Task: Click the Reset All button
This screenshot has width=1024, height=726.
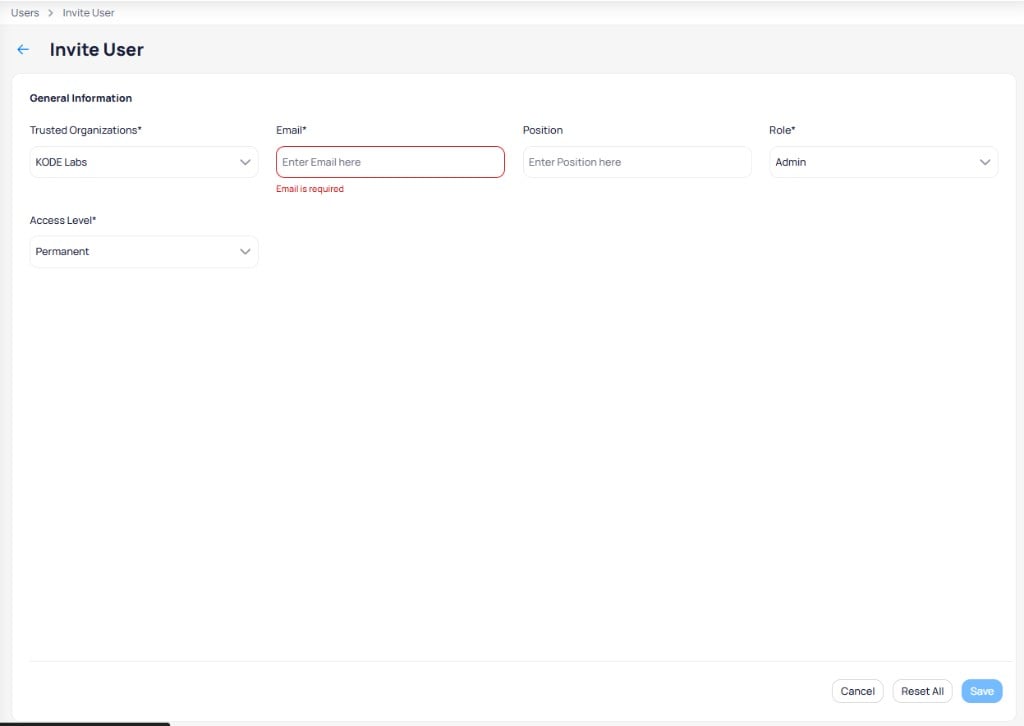Action: [x=922, y=691]
